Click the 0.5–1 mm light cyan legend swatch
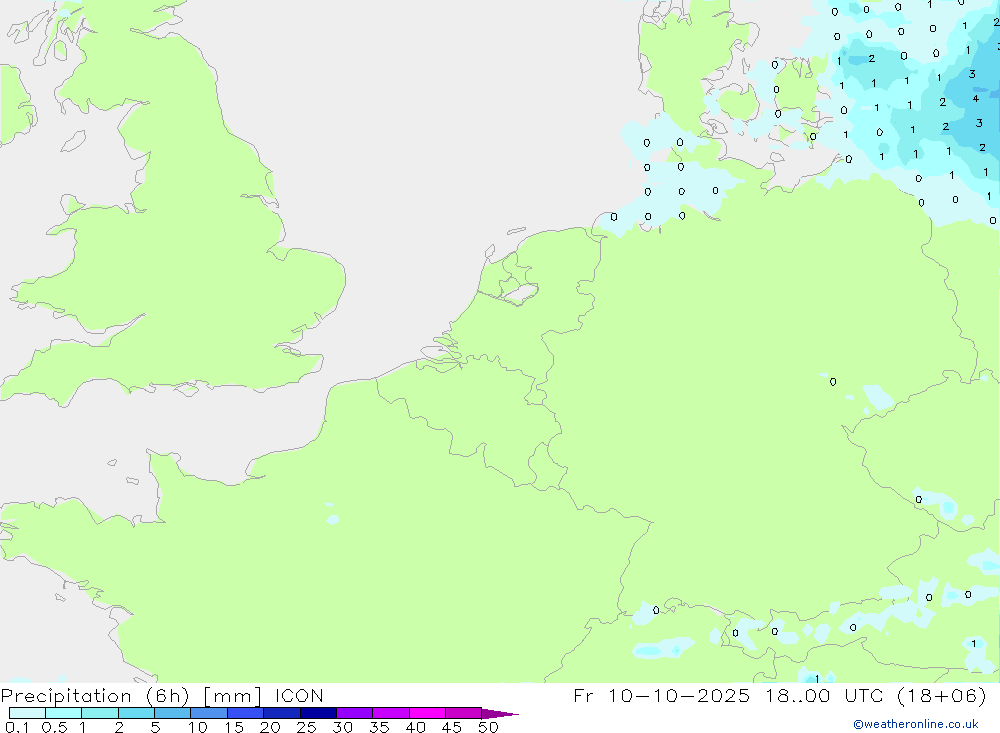Screen dimensions: 1000x733 (x=64, y=713)
